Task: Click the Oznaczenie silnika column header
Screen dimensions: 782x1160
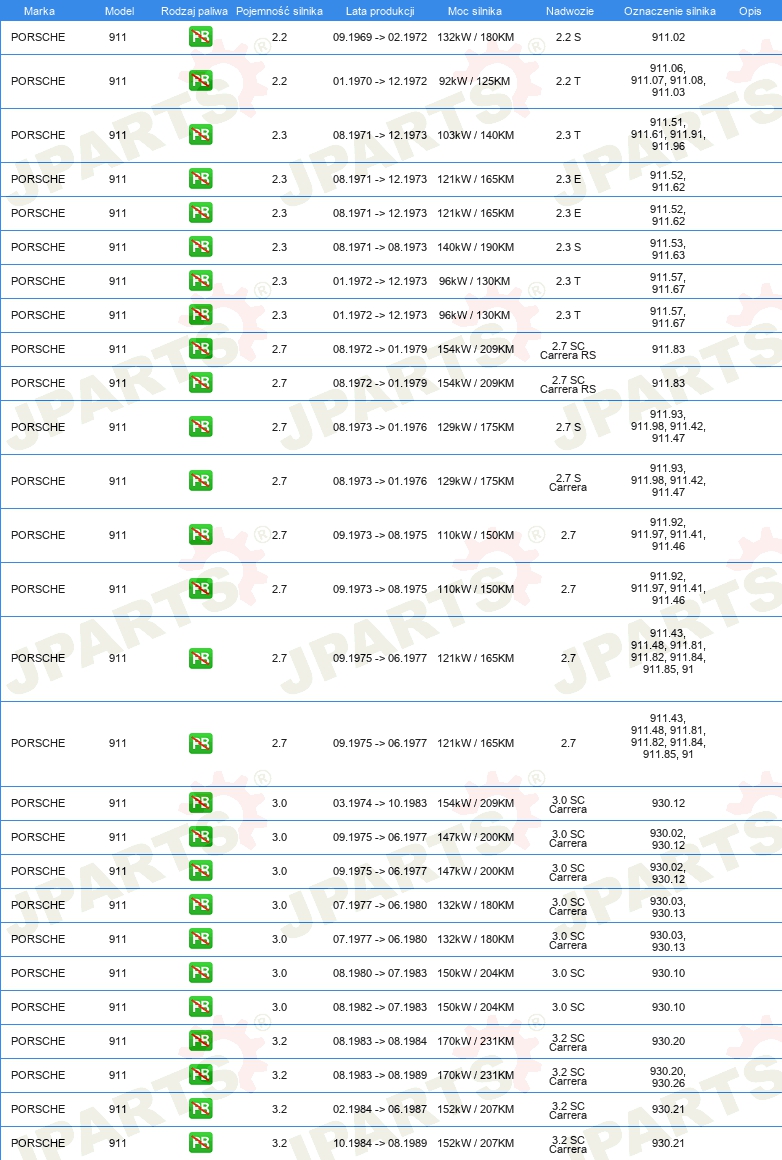Action: pyautogui.click(x=670, y=11)
